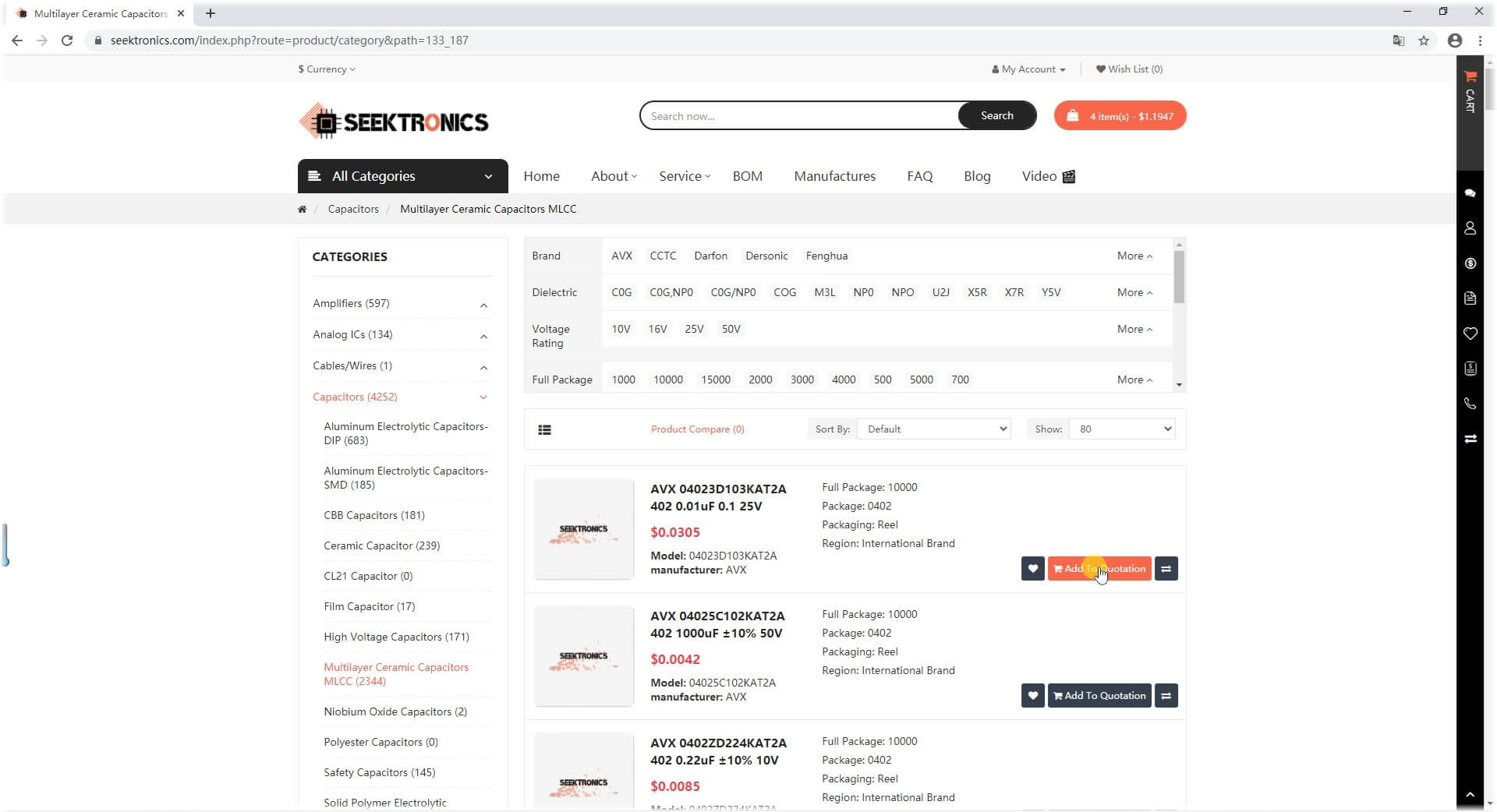Open AVX 0402ZD224KAT2A product thumbnail
This screenshot has width=1497, height=812.
(583, 771)
